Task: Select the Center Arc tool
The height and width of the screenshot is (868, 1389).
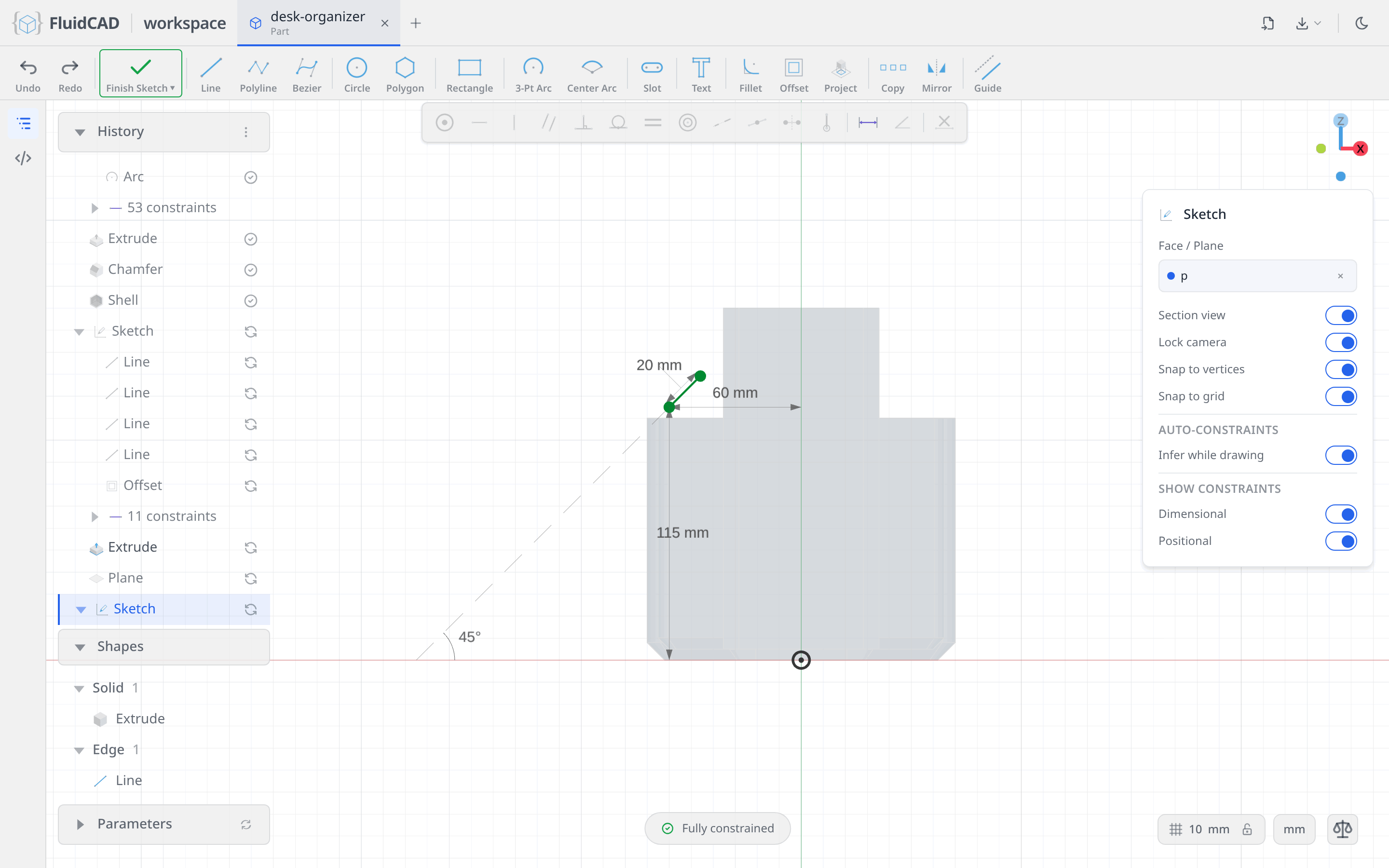Action: 592,74
